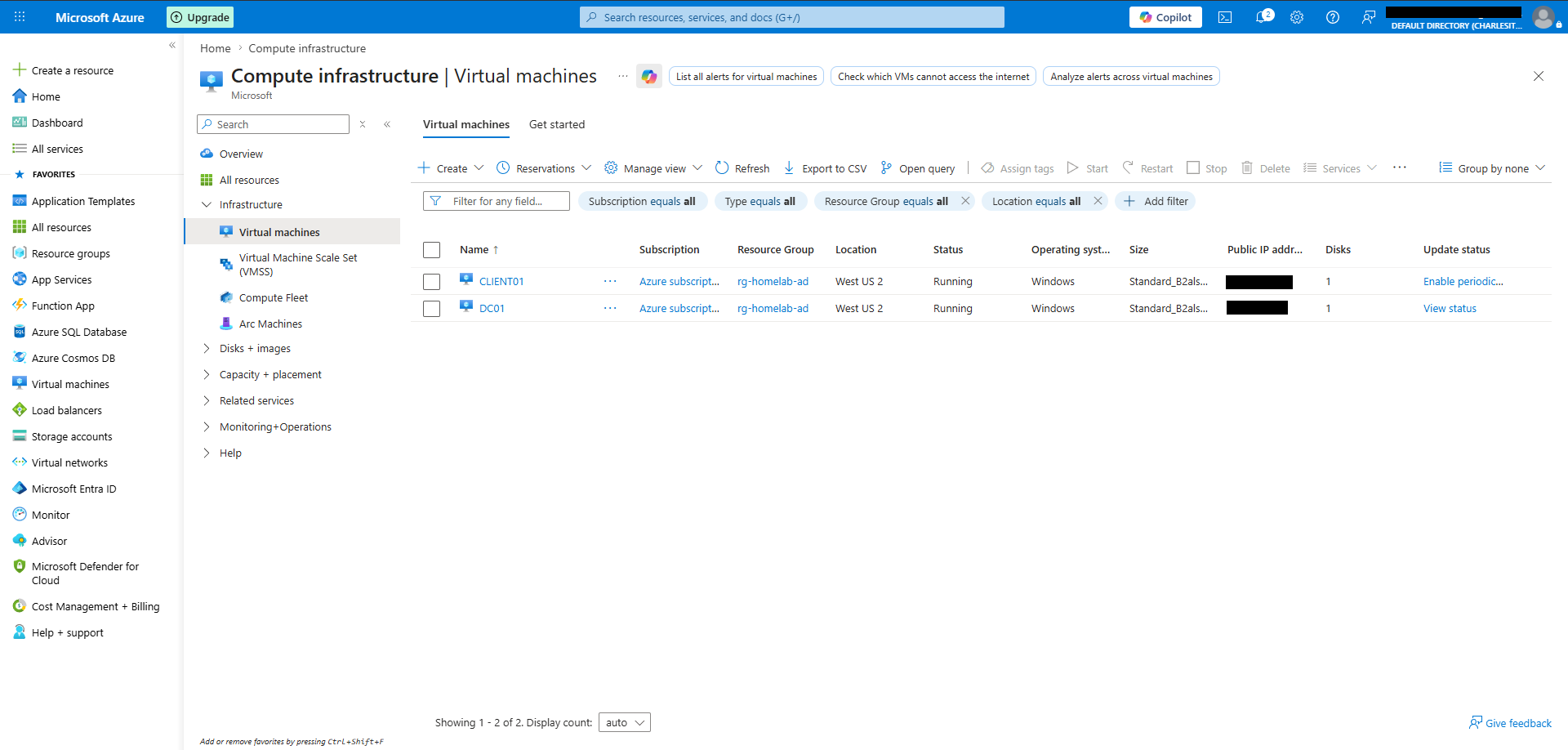Open the help question mark menu
The width and height of the screenshot is (1568, 750).
point(1333,17)
